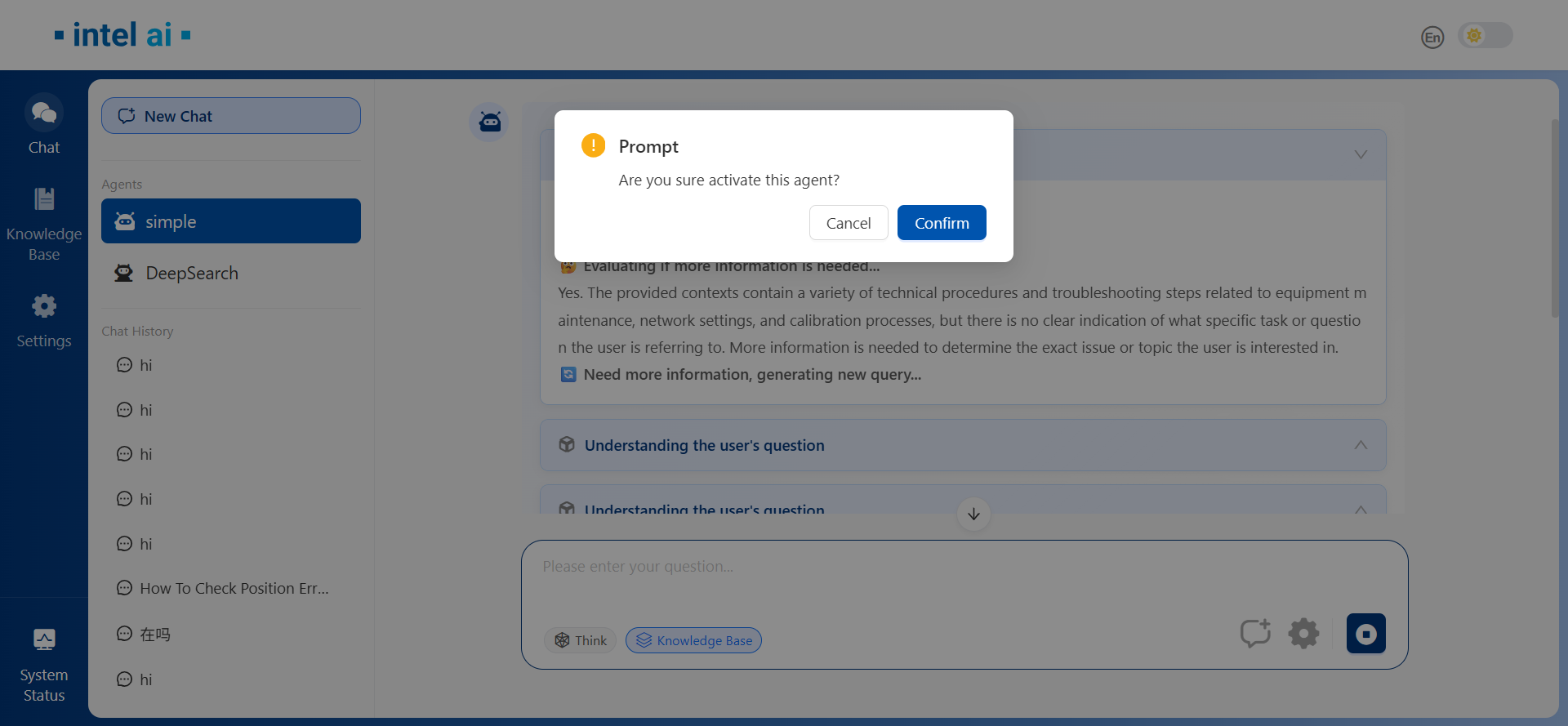Toggle the Knowledge Base option
Screen dimensions: 1568x726
coord(693,640)
